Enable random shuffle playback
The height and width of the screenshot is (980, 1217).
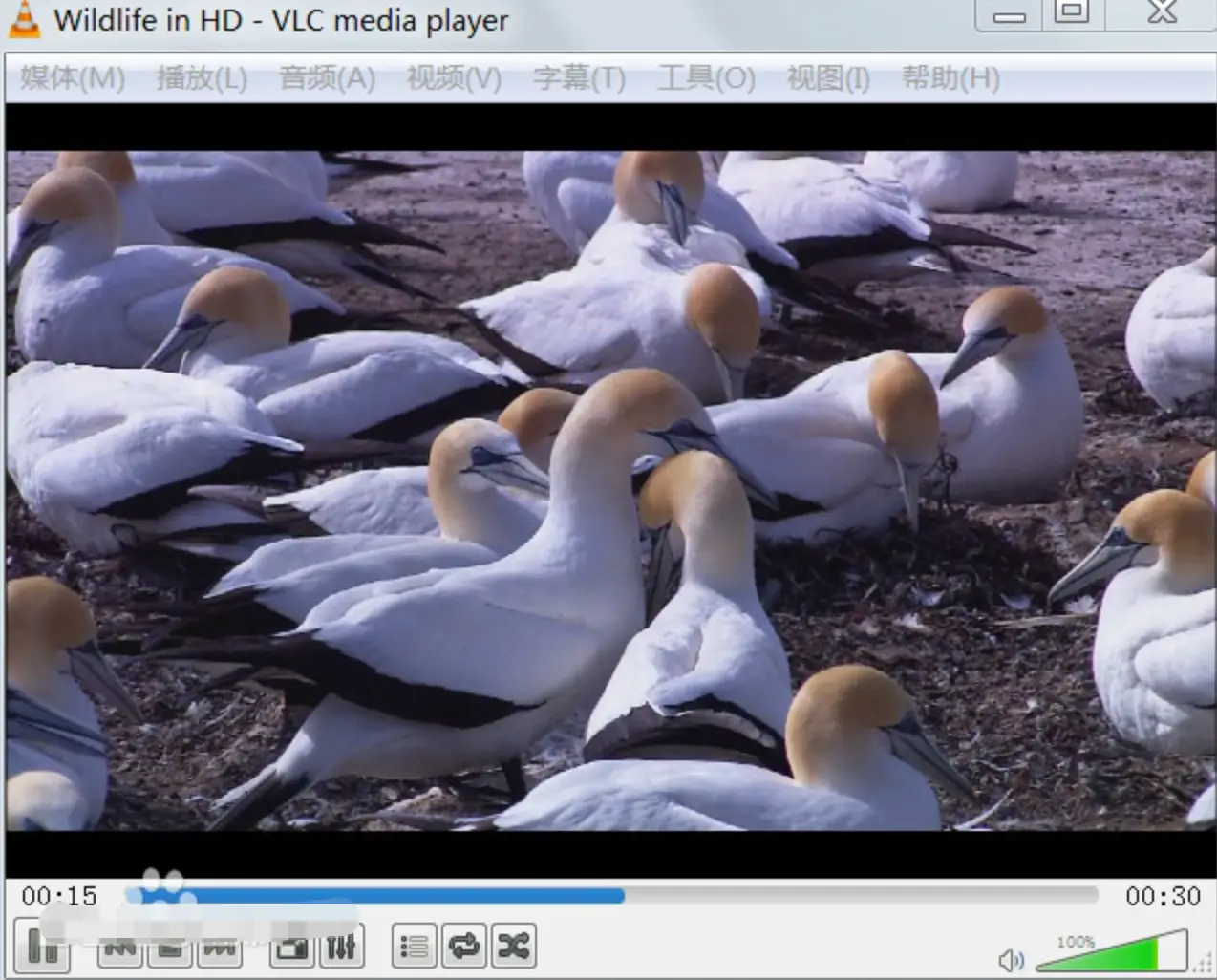pyautogui.click(x=514, y=947)
